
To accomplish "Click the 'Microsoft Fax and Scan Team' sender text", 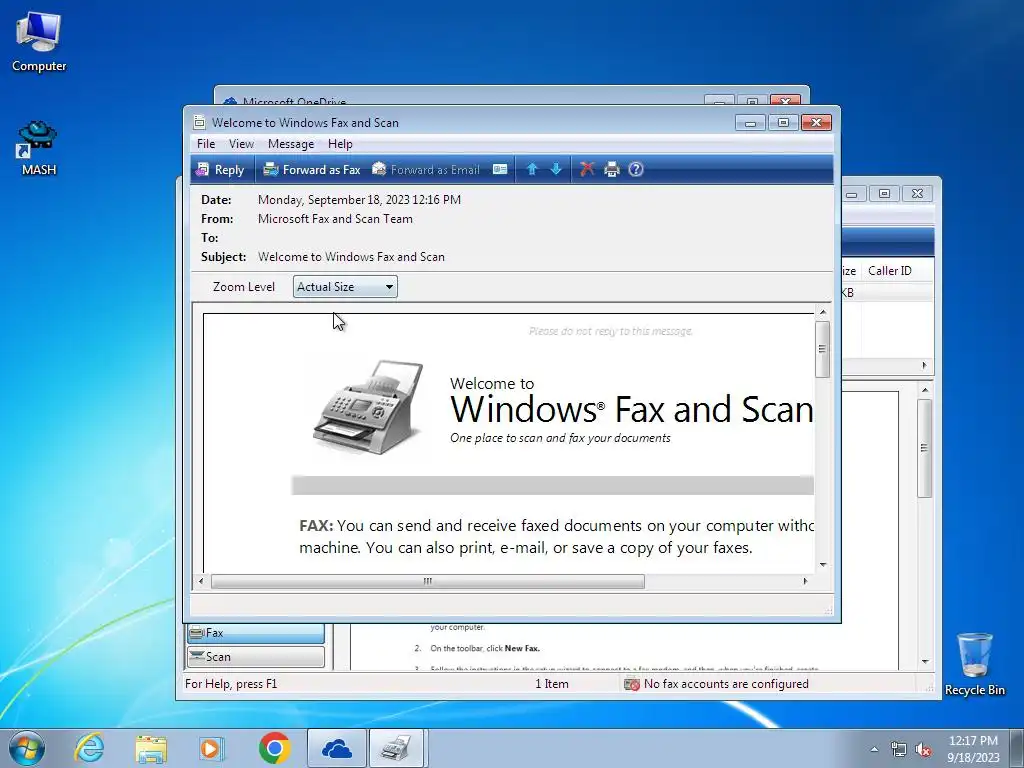I will 335,219.
